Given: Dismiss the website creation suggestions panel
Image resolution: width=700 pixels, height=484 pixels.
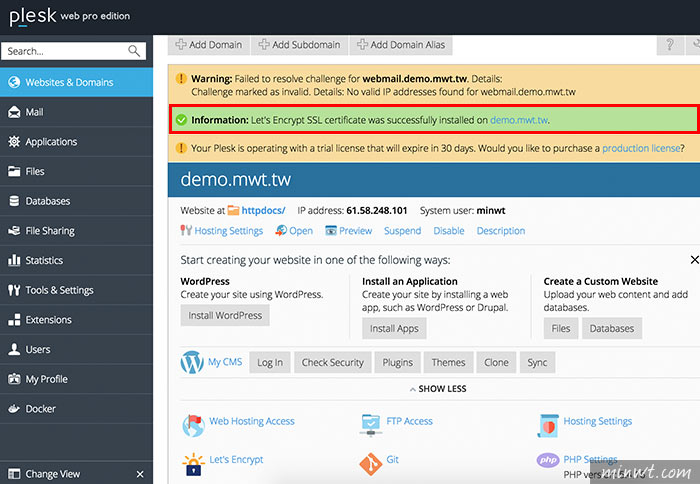Looking at the screenshot, I should point(694,260).
